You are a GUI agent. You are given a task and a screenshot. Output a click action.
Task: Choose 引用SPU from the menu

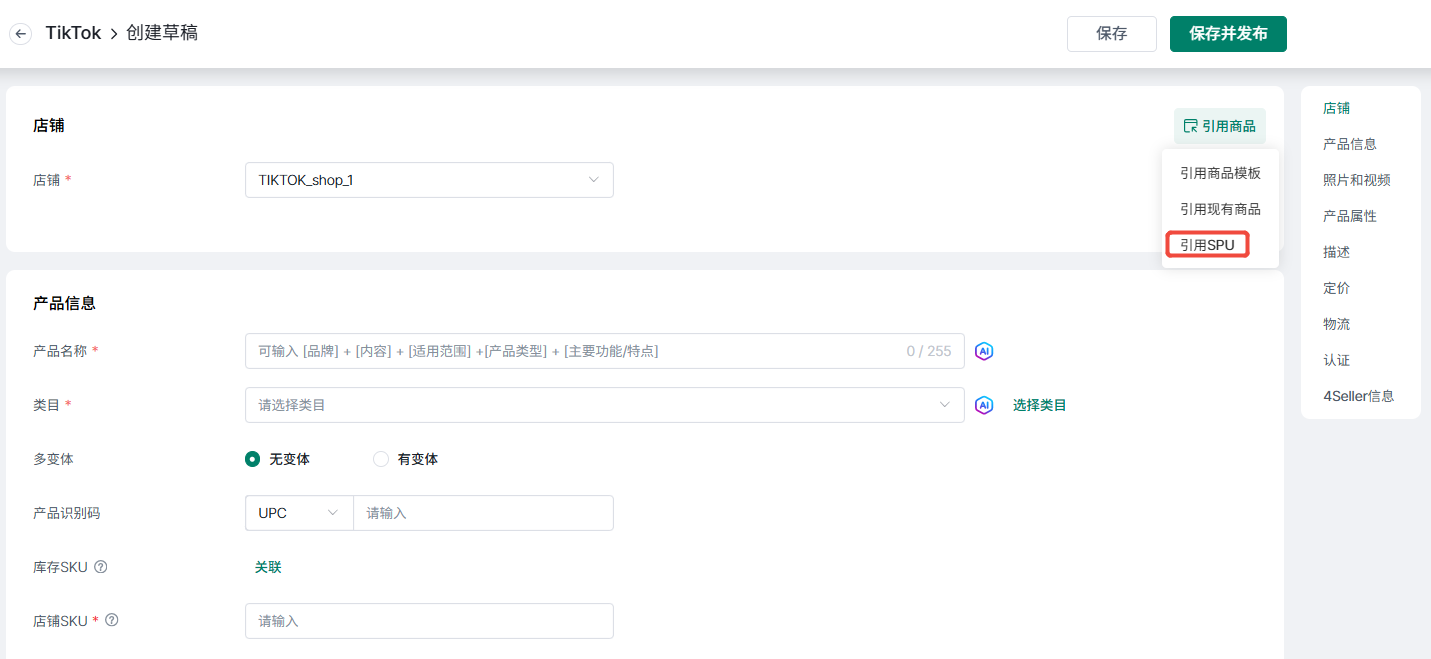tap(1208, 245)
